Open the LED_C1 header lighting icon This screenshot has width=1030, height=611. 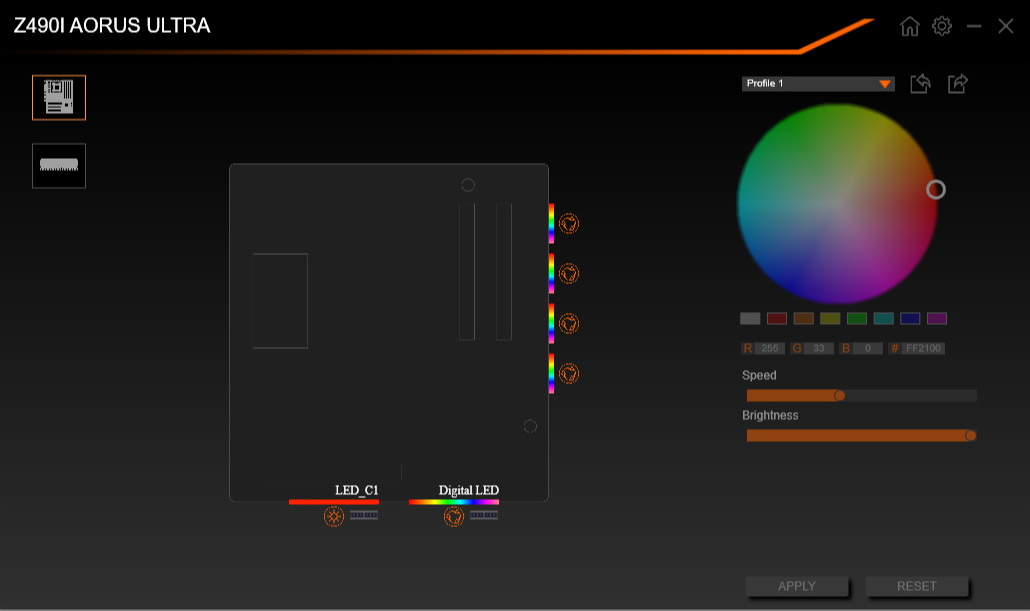(x=333, y=515)
